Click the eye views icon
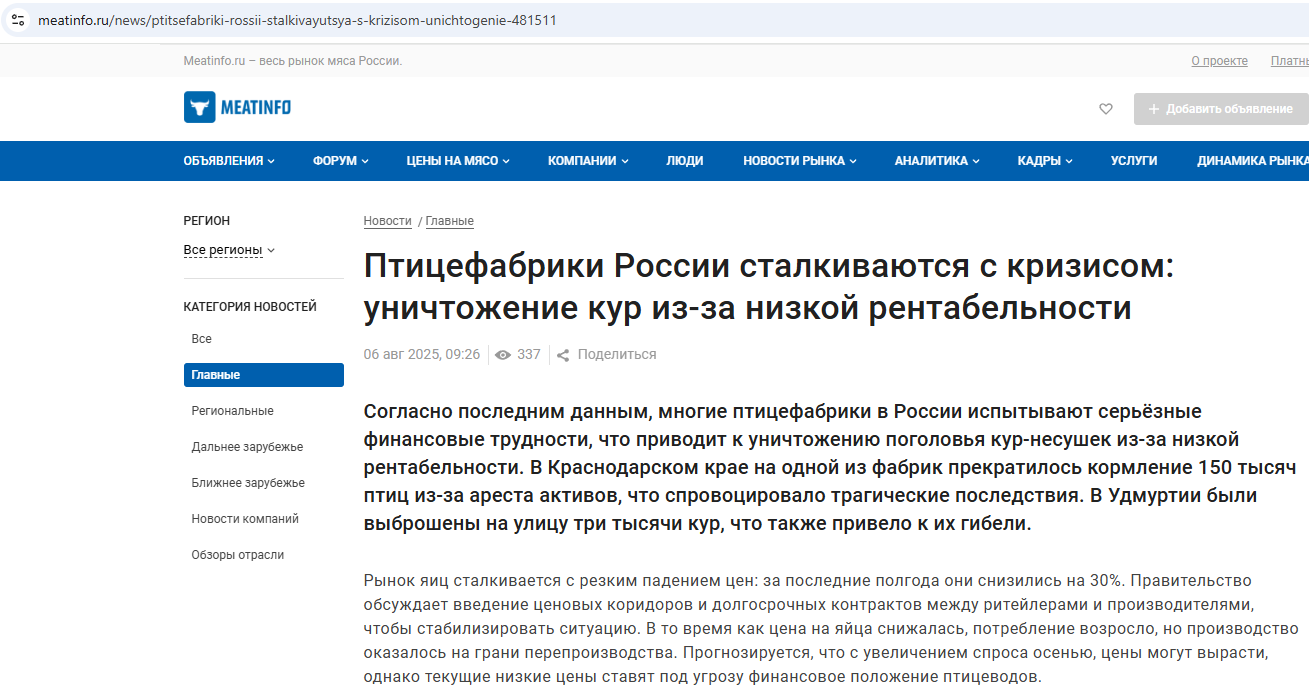Image resolution: width=1309 pixels, height=688 pixels. [x=503, y=355]
